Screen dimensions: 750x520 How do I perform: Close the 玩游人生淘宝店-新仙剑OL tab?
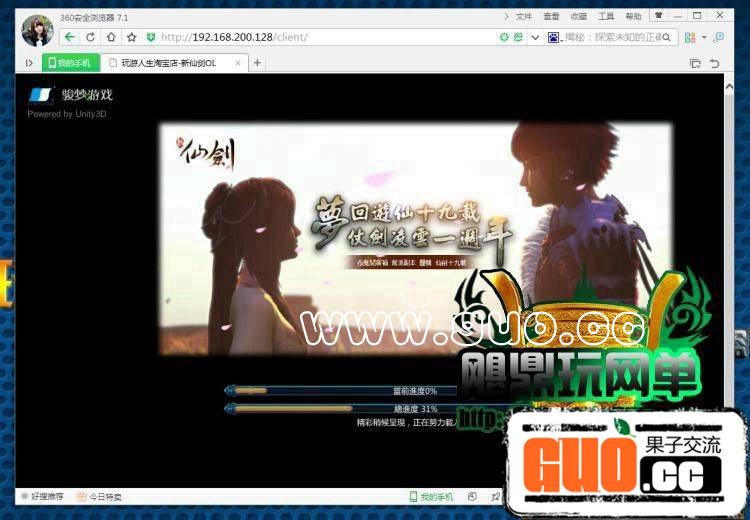pos(238,63)
